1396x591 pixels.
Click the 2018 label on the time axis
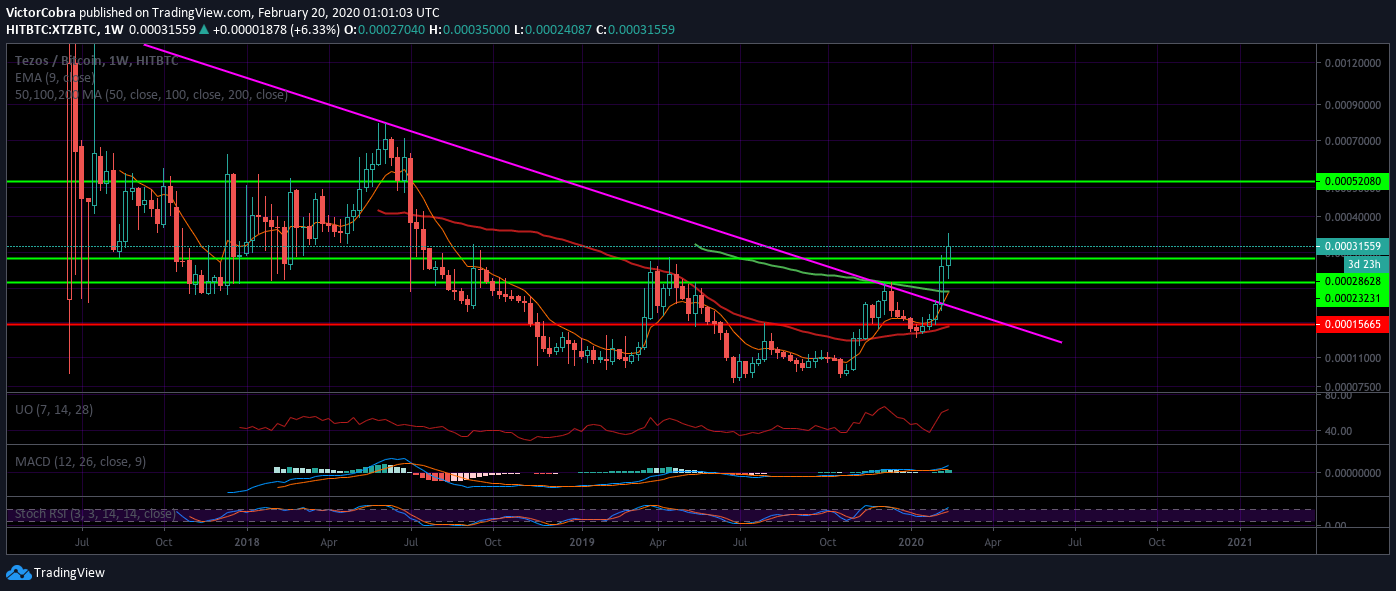[x=246, y=542]
